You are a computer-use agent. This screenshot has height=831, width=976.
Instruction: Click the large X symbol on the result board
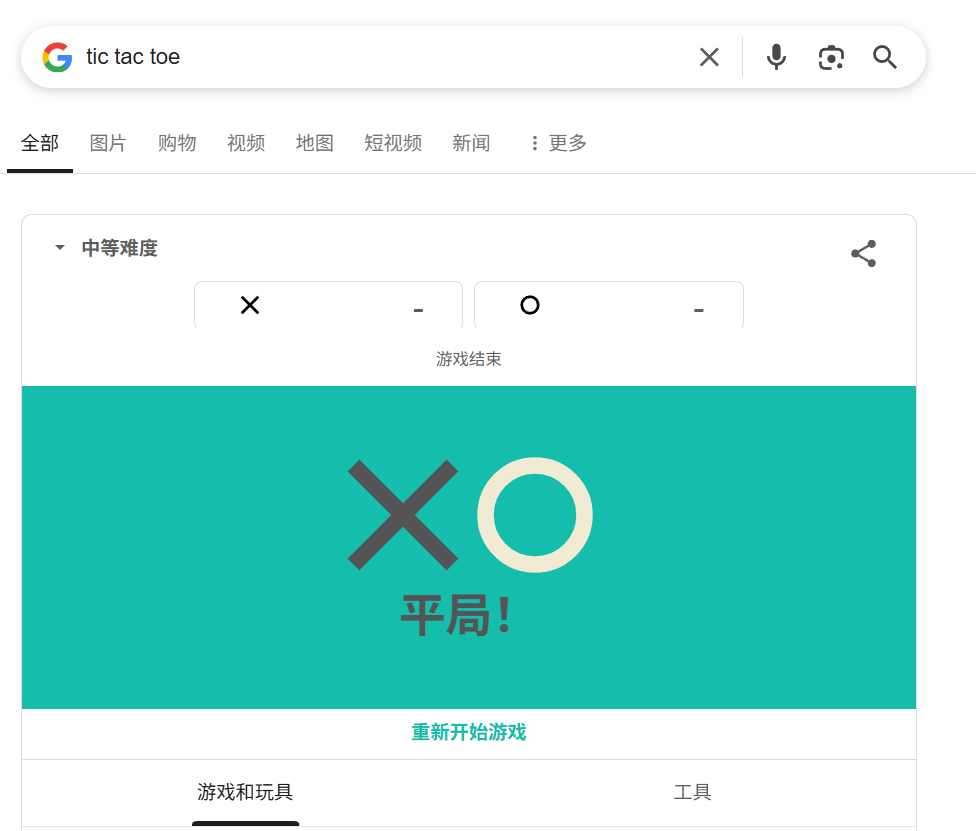[402, 515]
